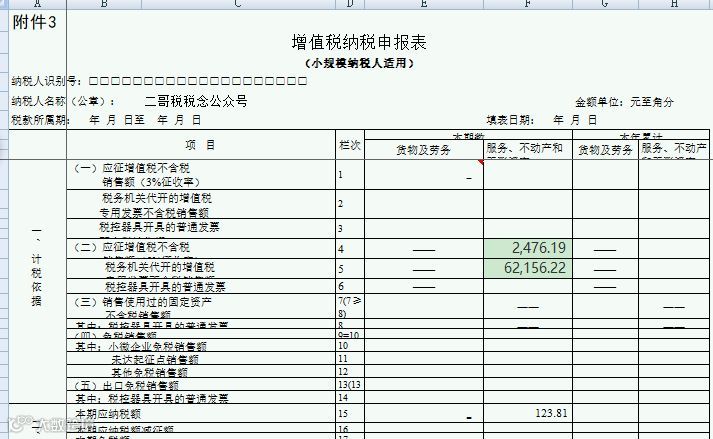Image resolution: width=713 pixels, height=439 pixels.
Task: Select the 一、计税依据 vertical label cell
Action: tap(37, 281)
